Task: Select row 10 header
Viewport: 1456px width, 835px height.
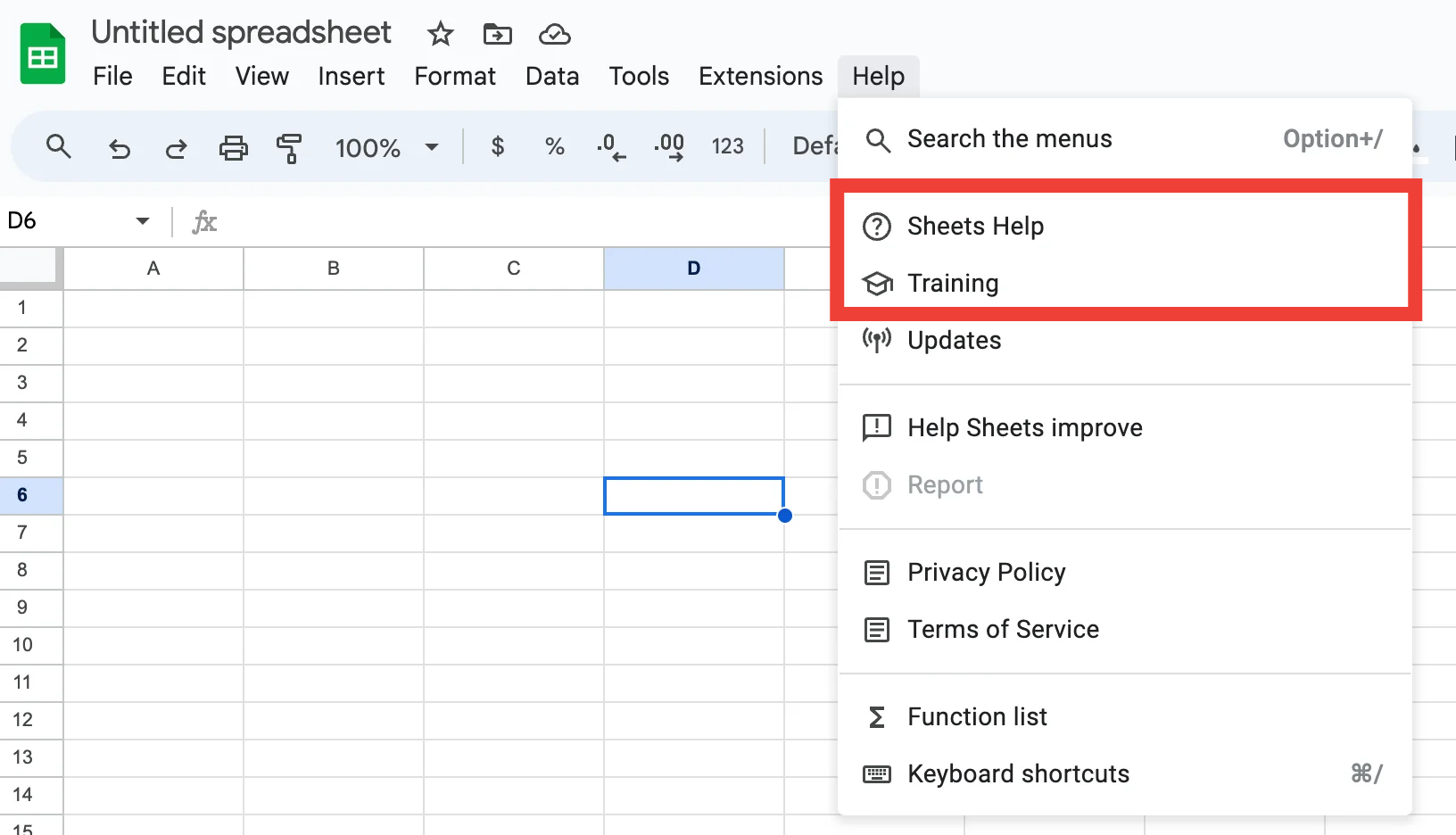Action: click(x=31, y=646)
